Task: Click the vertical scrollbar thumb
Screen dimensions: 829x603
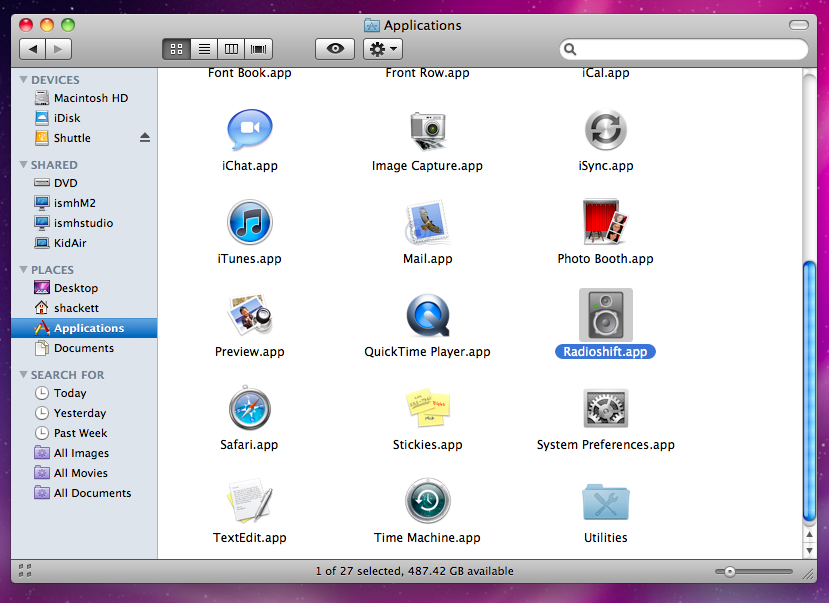Action: point(809,391)
